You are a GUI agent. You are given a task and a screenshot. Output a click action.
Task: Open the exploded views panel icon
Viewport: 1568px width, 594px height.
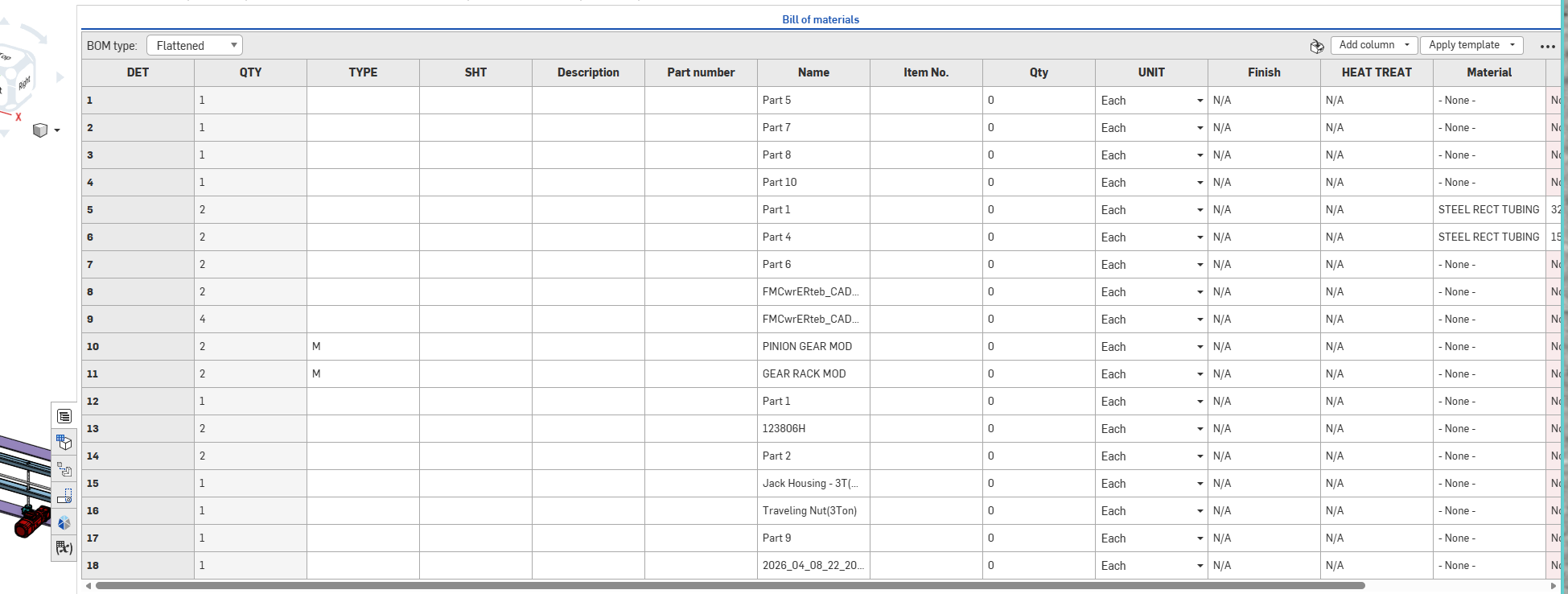tap(64, 469)
